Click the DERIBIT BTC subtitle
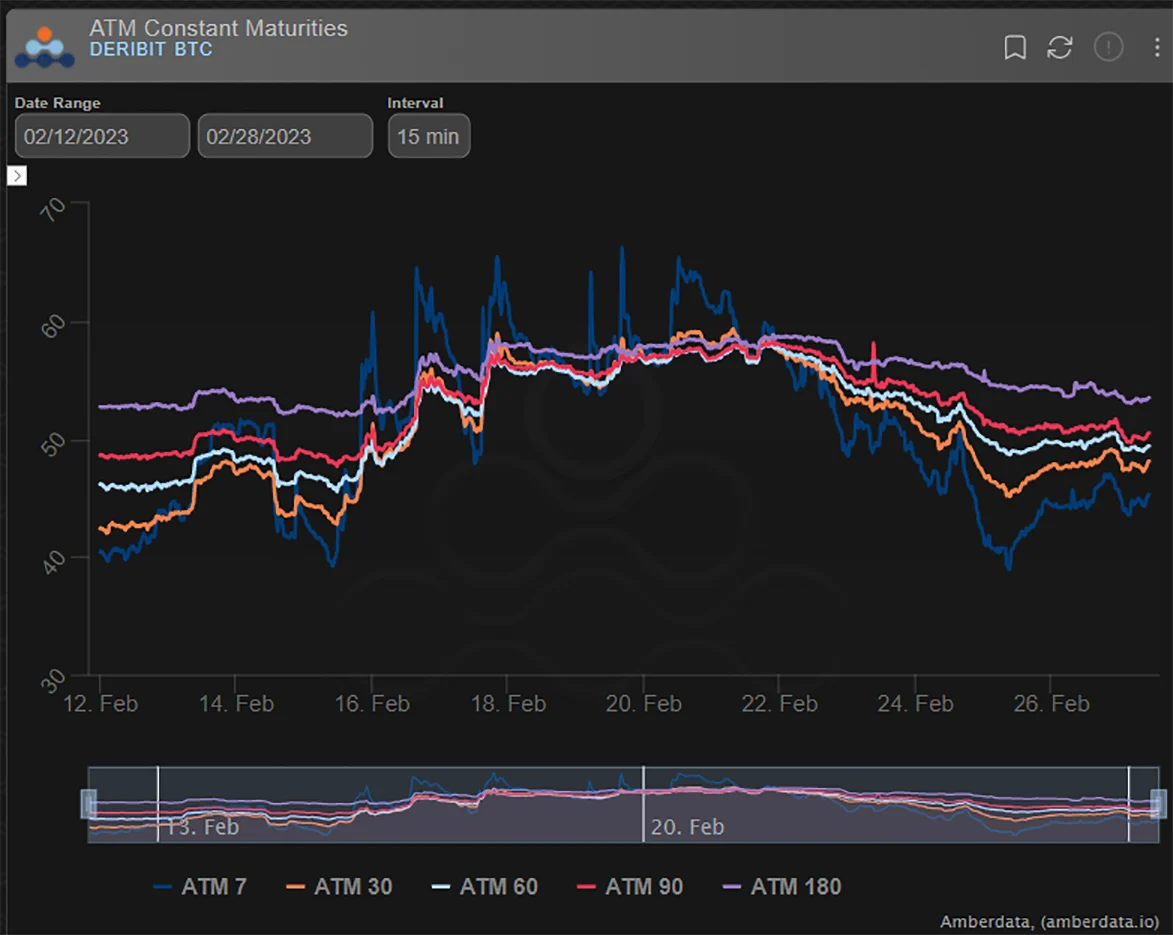 [151, 49]
